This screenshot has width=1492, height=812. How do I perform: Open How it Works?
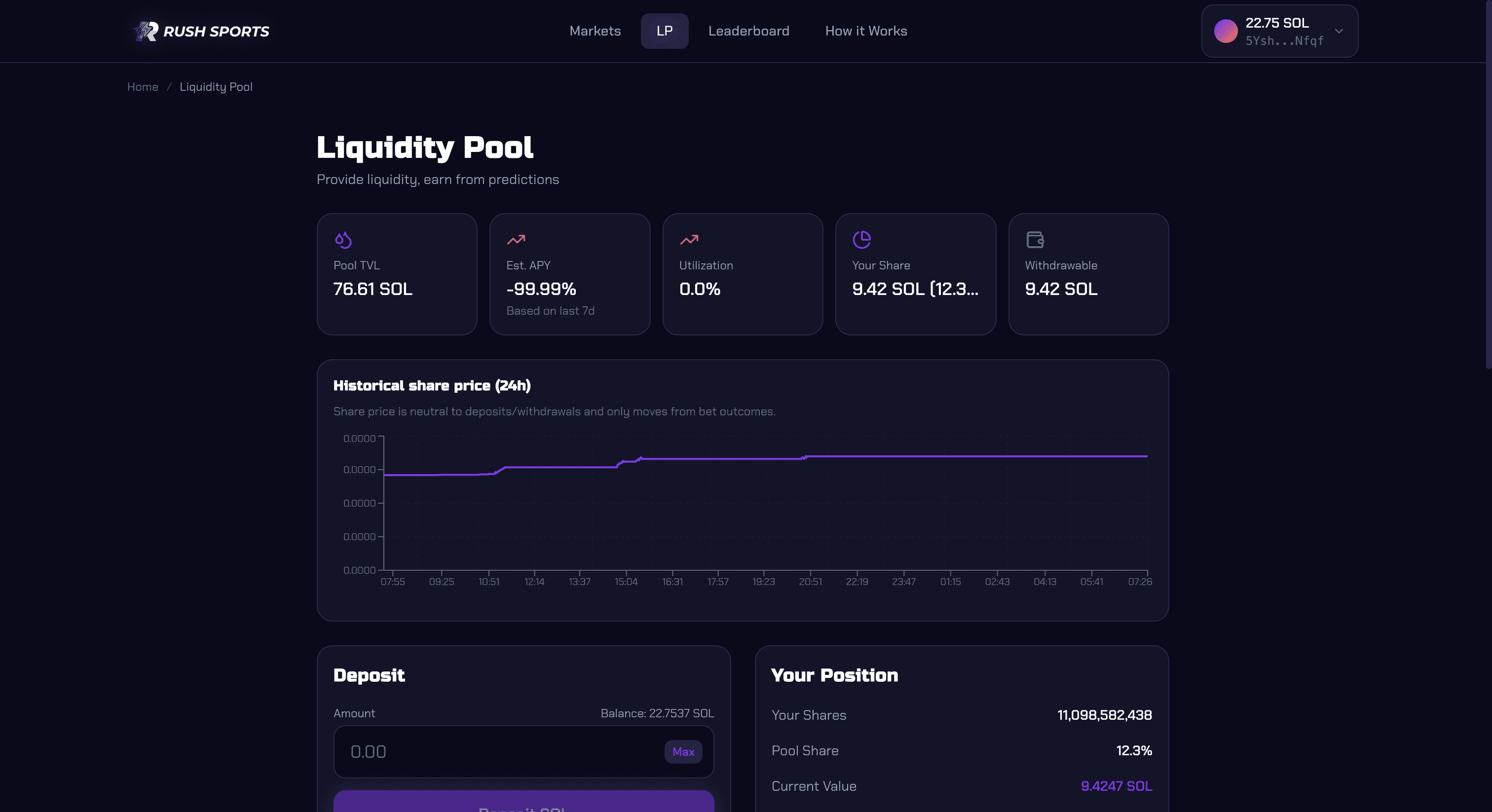point(865,31)
